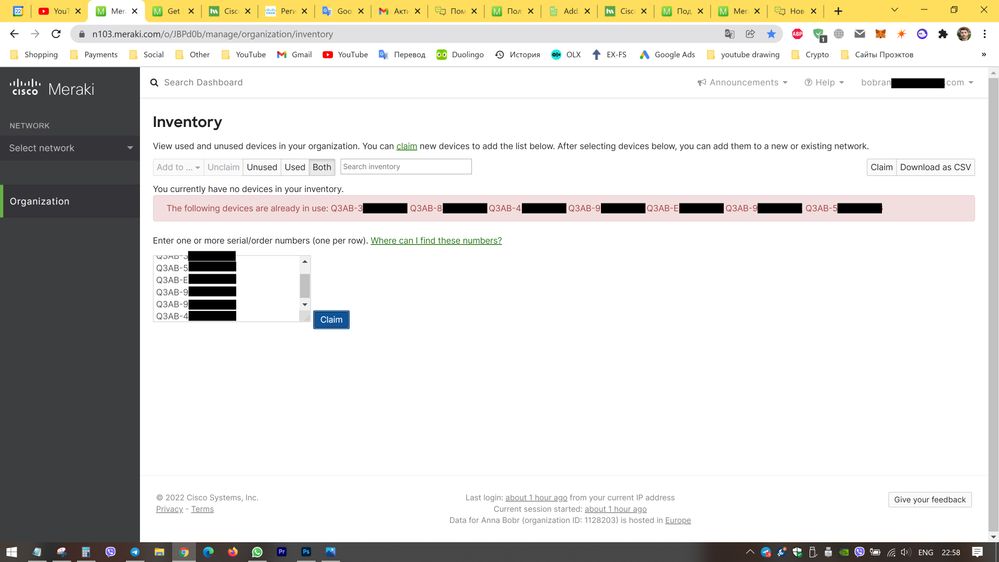Open the MetaMask fox extension
The height and width of the screenshot is (562, 999).
click(x=880, y=34)
